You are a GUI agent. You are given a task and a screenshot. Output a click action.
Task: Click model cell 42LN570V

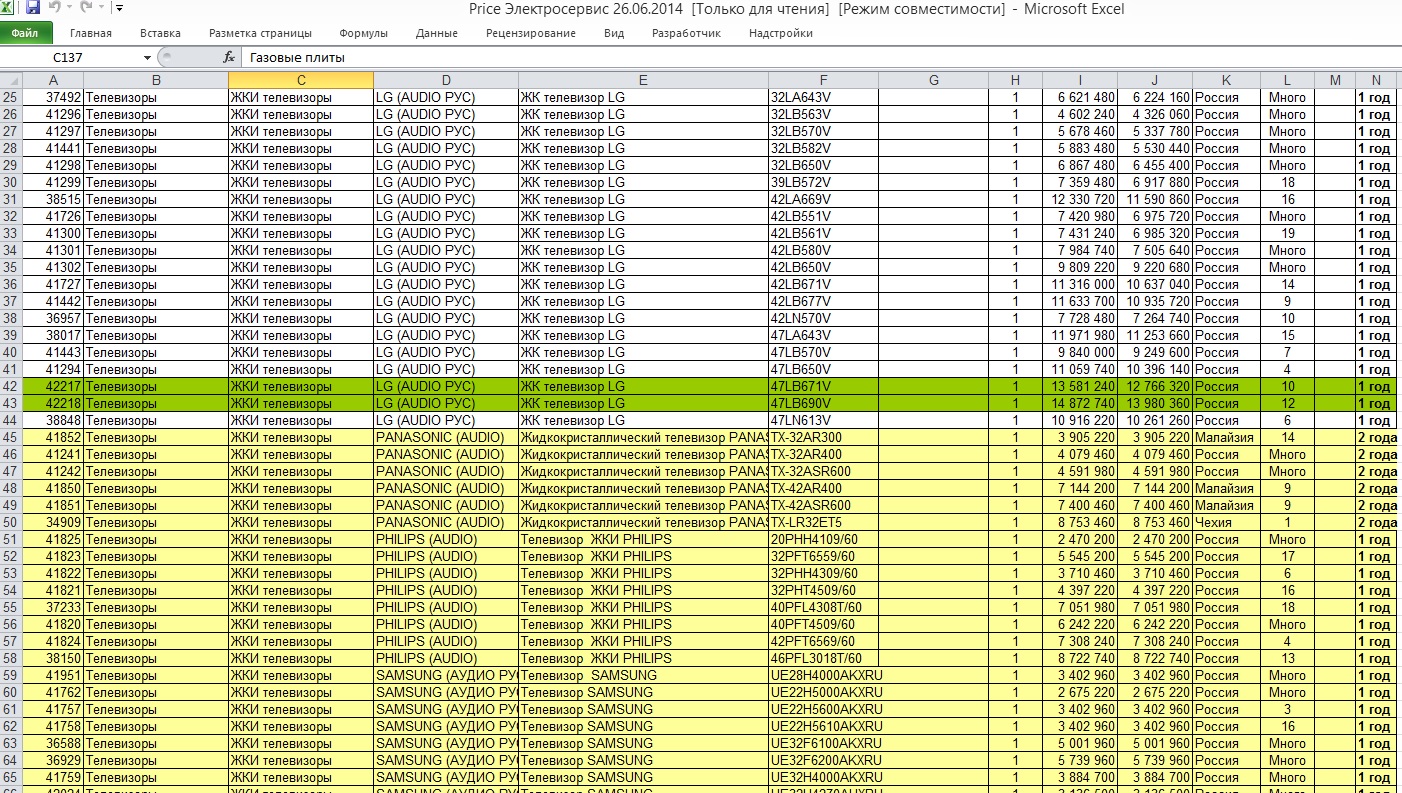823,318
